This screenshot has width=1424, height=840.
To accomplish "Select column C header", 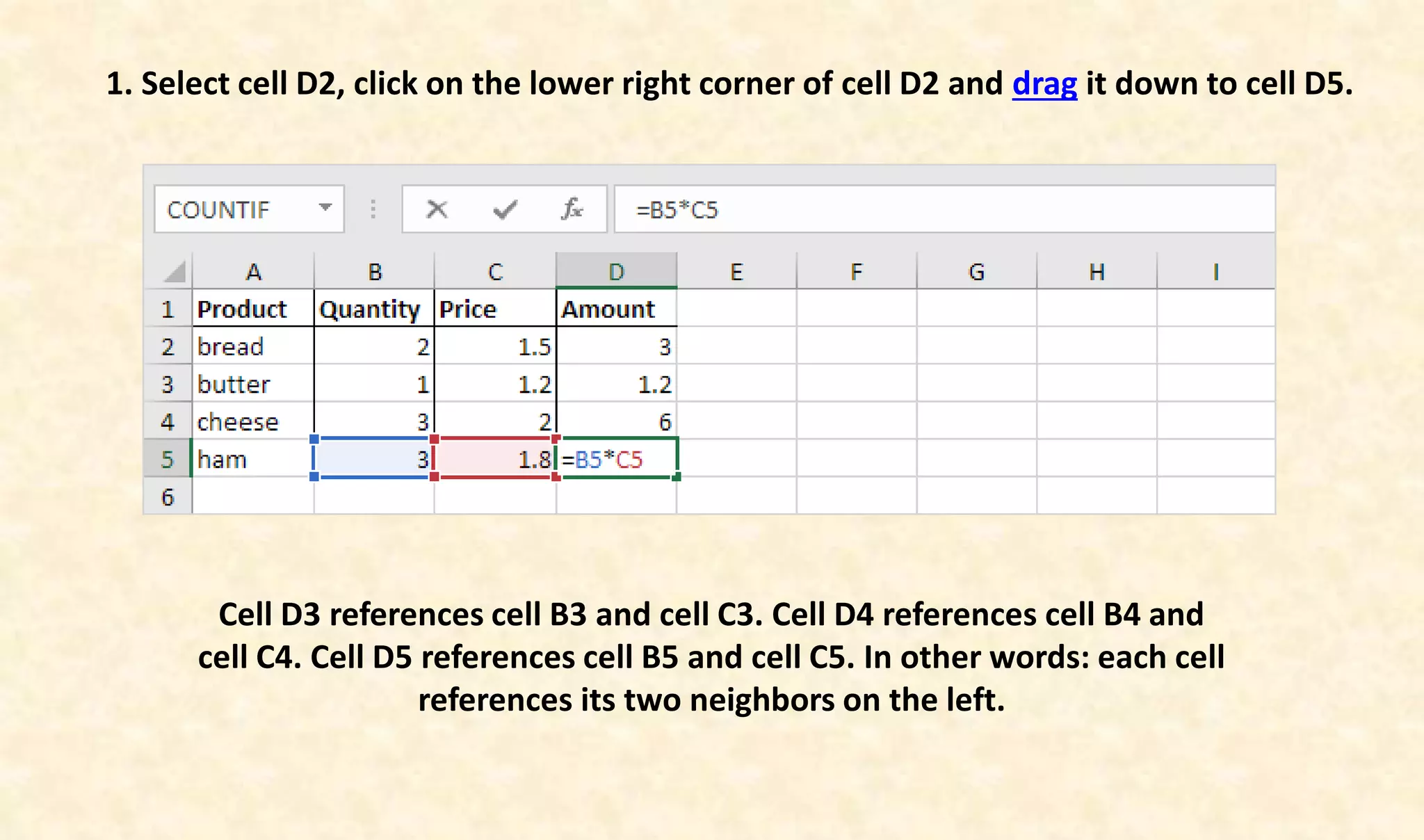I will click(495, 271).
